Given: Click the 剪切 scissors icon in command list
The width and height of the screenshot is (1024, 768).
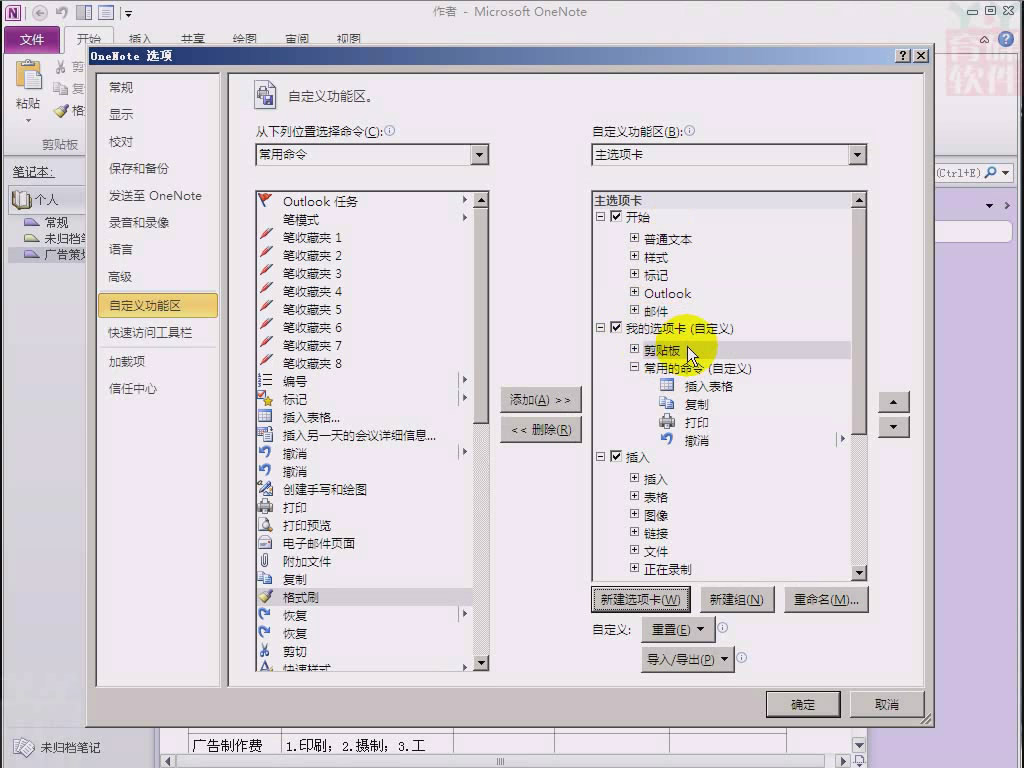Looking at the screenshot, I should (x=265, y=650).
